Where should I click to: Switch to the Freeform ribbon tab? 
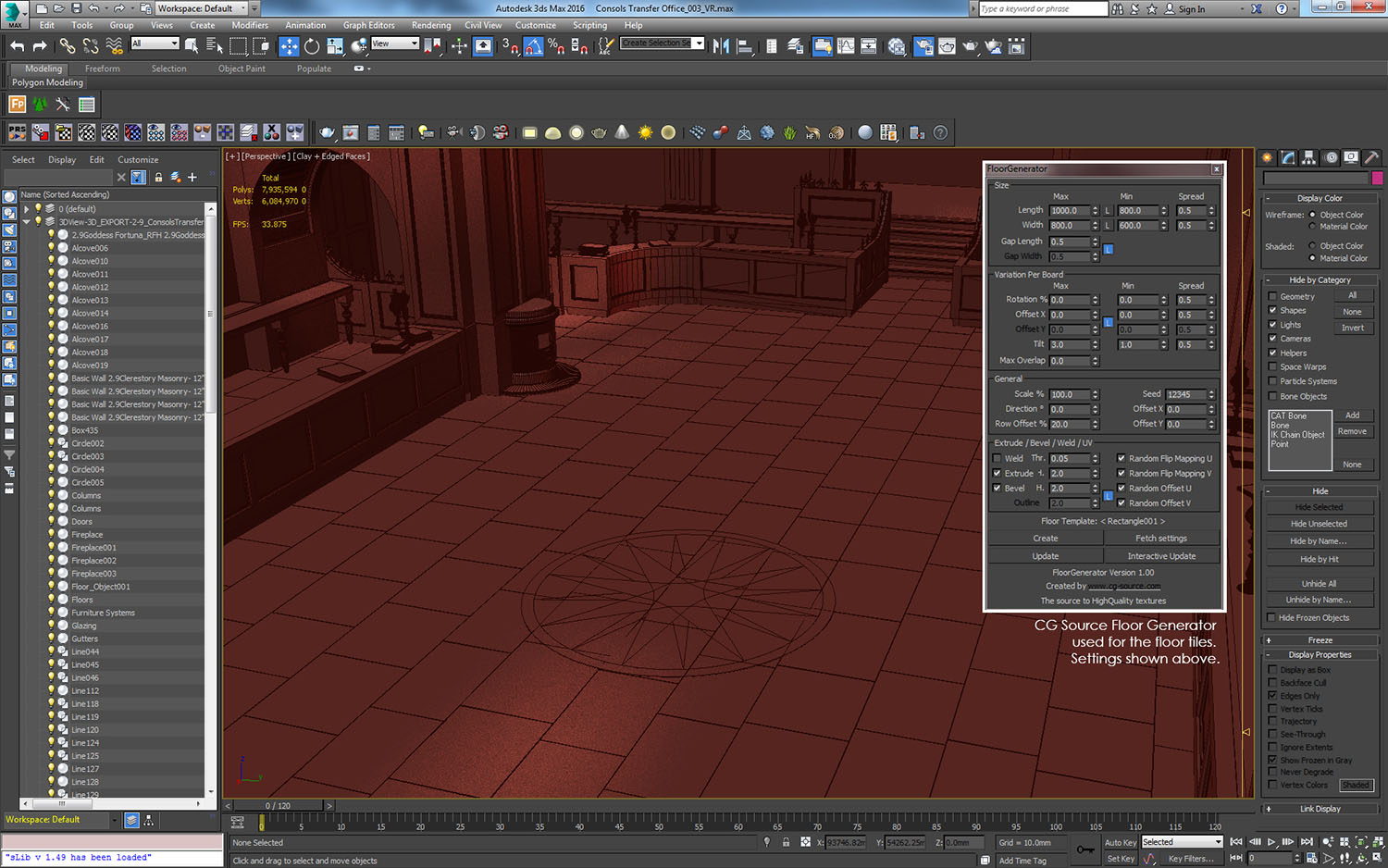click(102, 68)
